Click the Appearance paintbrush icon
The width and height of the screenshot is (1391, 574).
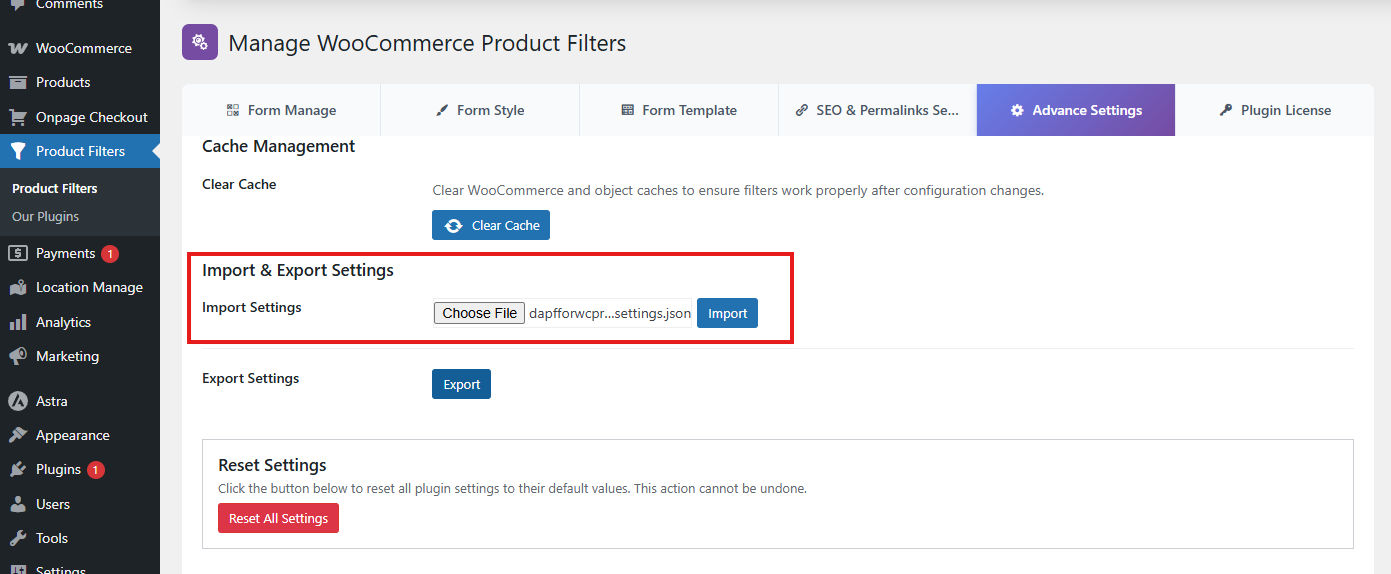coord(17,435)
